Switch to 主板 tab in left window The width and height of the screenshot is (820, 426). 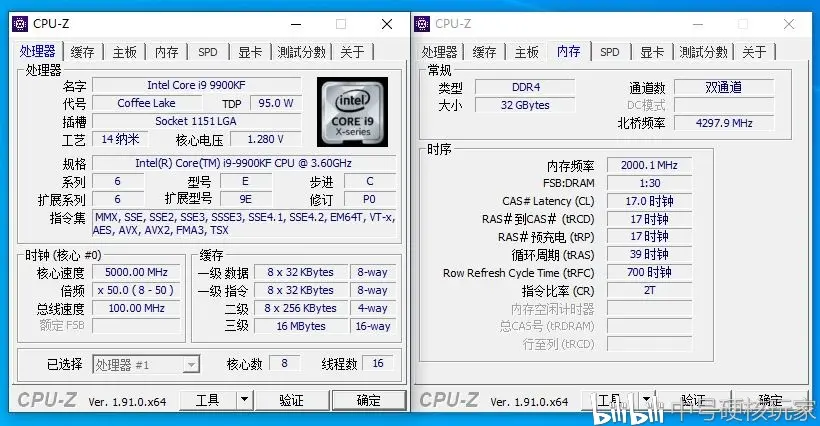(x=124, y=52)
